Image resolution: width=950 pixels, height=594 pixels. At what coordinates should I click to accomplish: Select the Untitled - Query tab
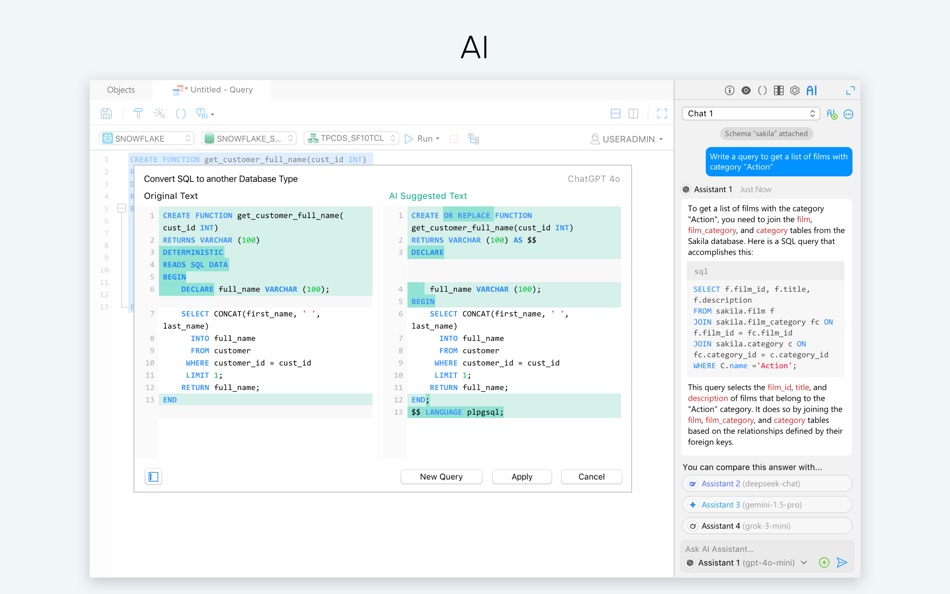point(212,90)
